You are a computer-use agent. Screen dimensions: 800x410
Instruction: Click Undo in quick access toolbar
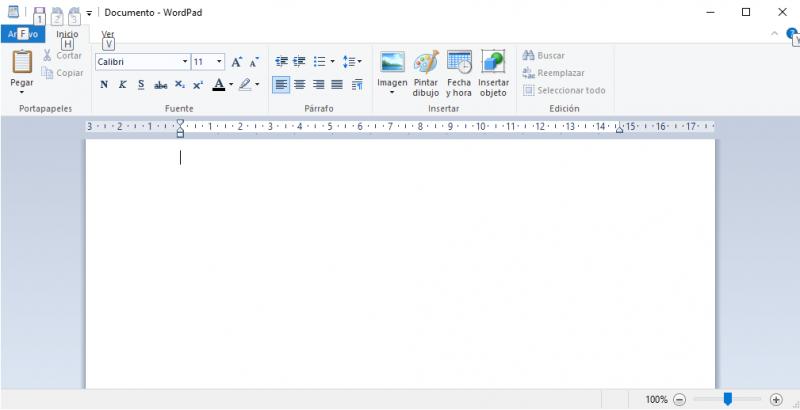[x=57, y=12]
